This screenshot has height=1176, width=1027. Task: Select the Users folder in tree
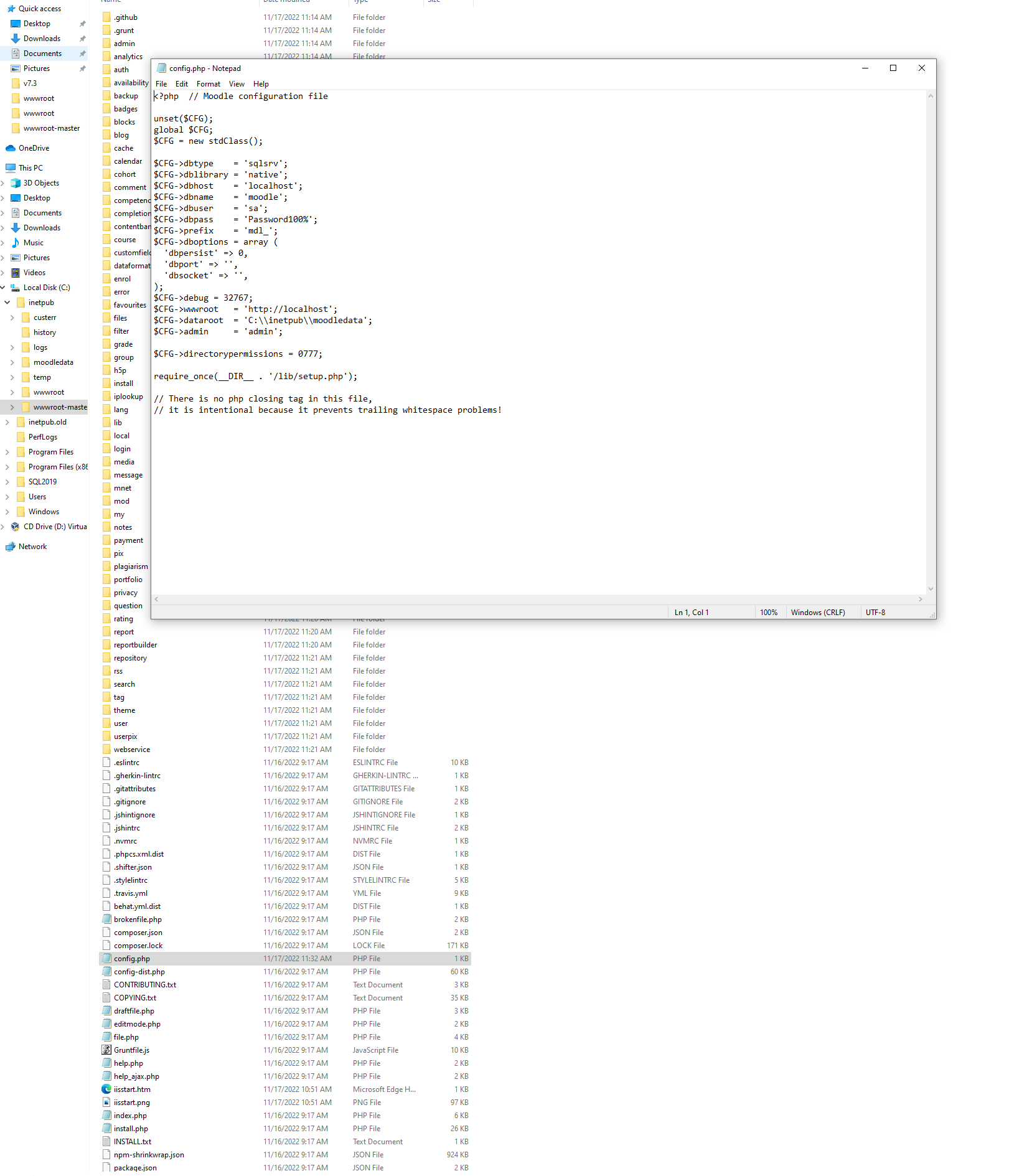[x=37, y=497]
